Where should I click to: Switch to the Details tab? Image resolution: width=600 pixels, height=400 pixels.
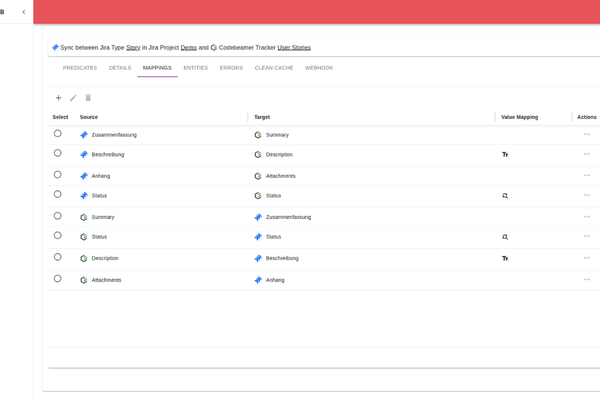click(x=120, y=68)
